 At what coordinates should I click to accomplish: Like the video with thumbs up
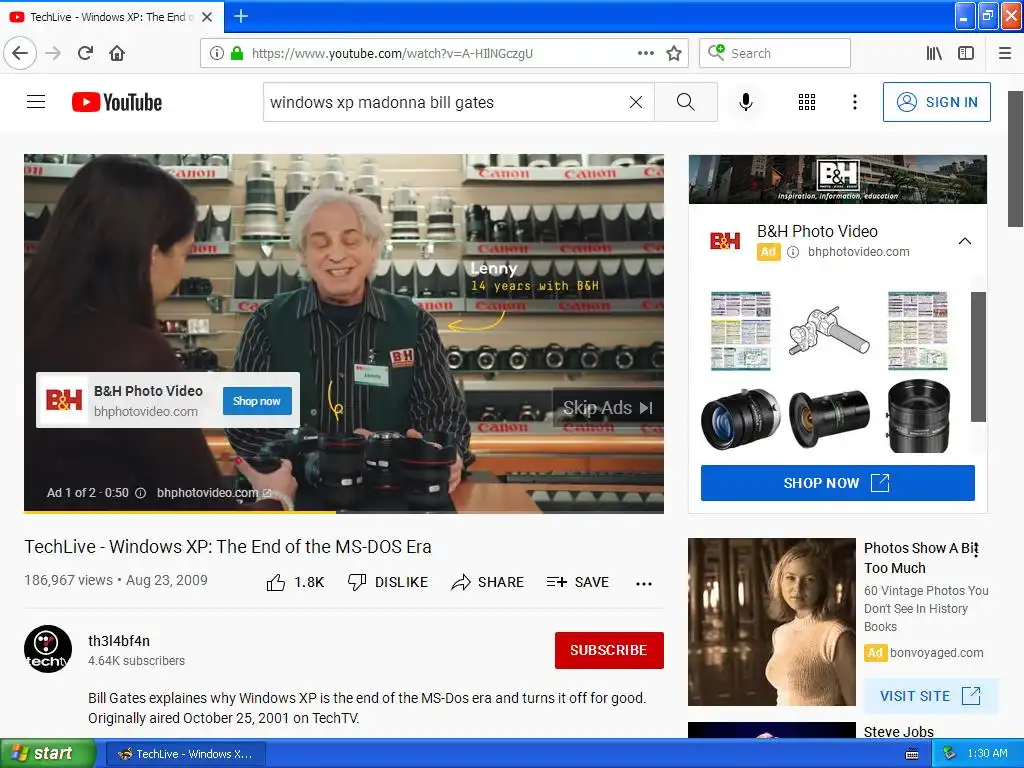[295, 582]
